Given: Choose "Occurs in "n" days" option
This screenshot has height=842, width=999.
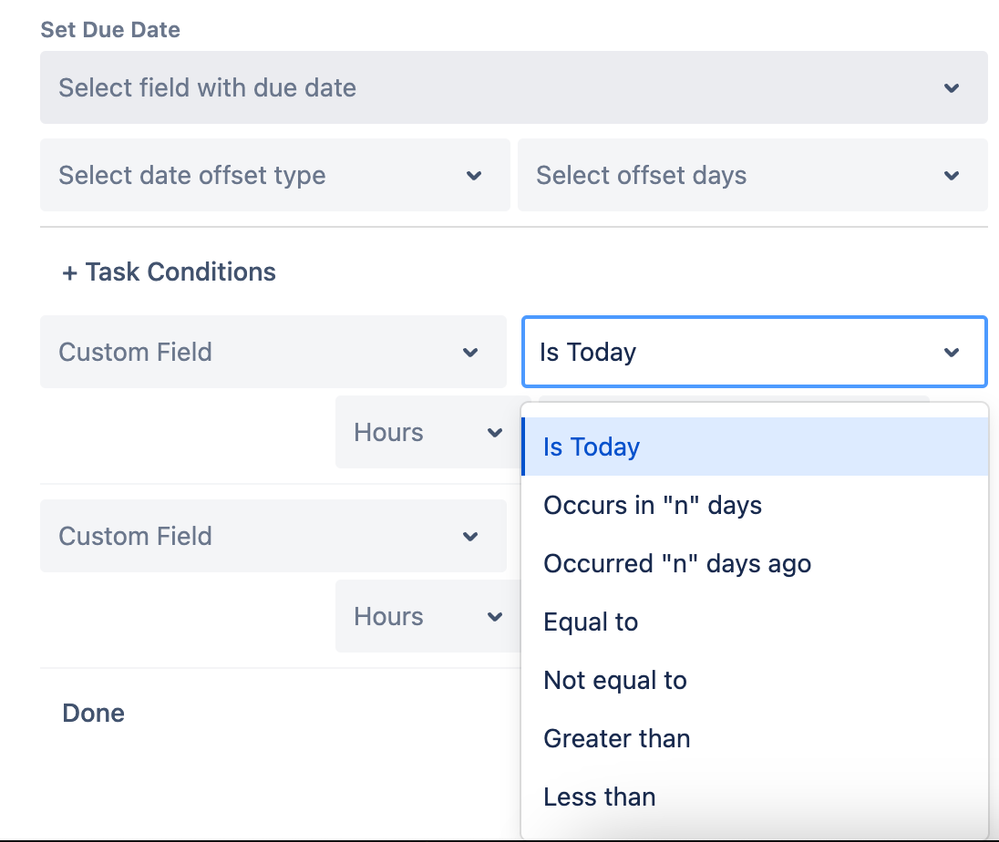Looking at the screenshot, I should click(x=652, y=505).
